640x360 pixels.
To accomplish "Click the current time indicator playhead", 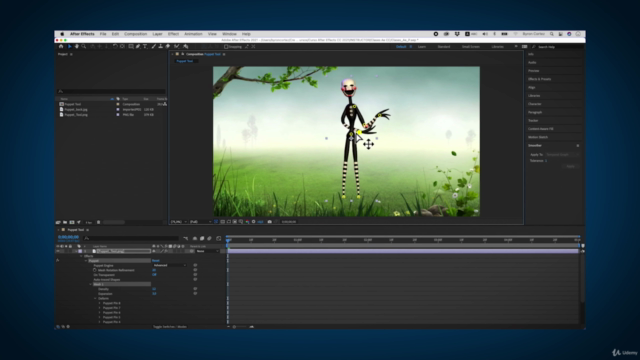I will (228, 240).
